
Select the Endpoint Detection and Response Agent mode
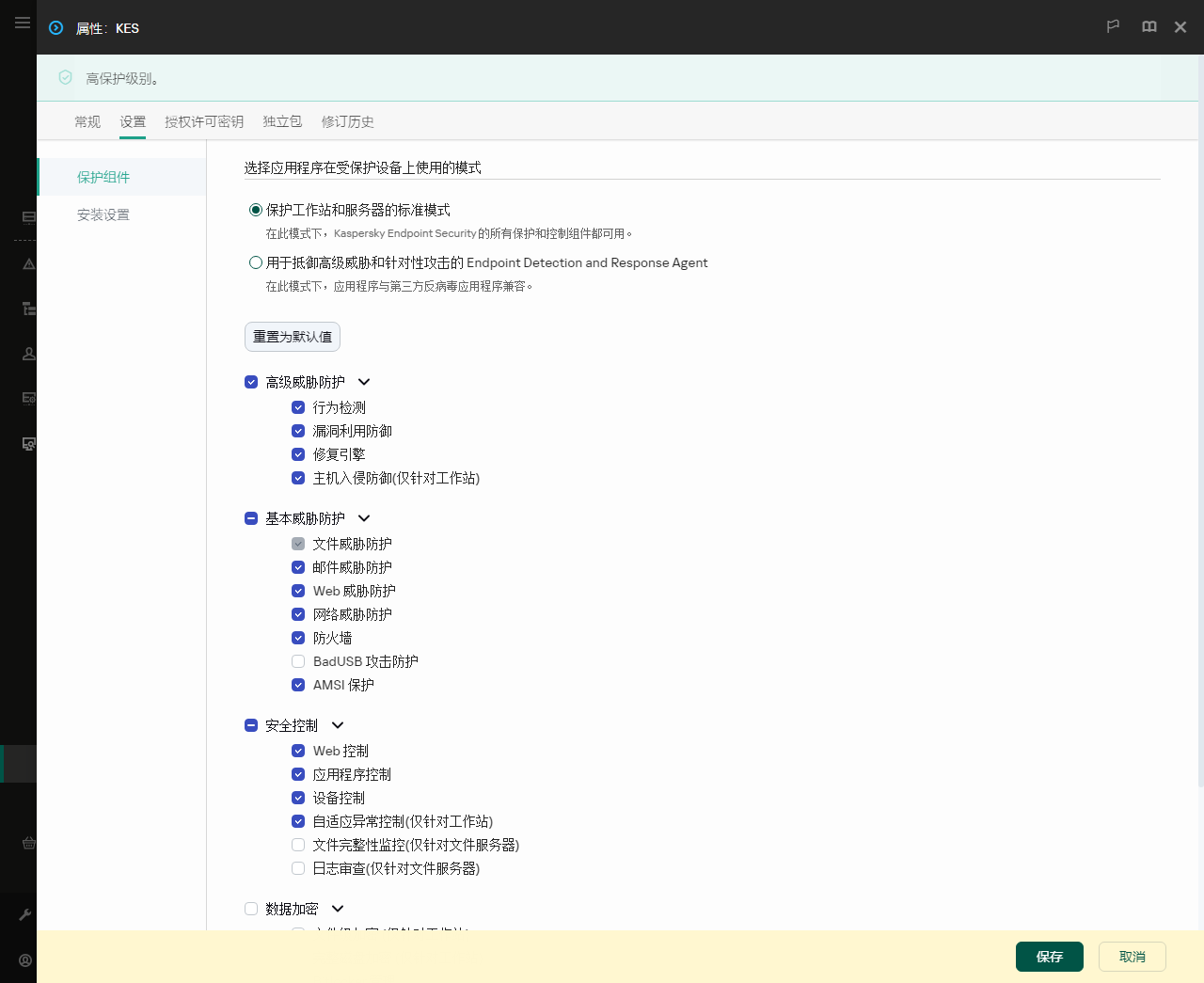255,262
